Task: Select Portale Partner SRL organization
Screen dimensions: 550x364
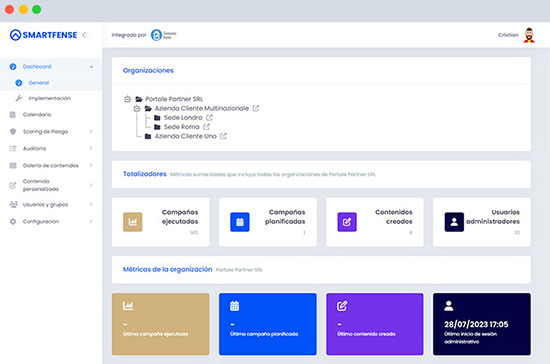Action: click(x=174, y=99)
